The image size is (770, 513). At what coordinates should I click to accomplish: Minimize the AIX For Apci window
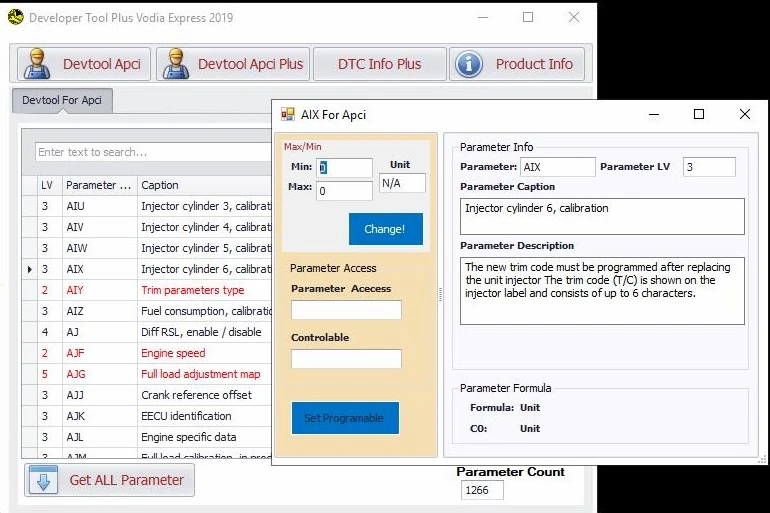pos(654,114)
